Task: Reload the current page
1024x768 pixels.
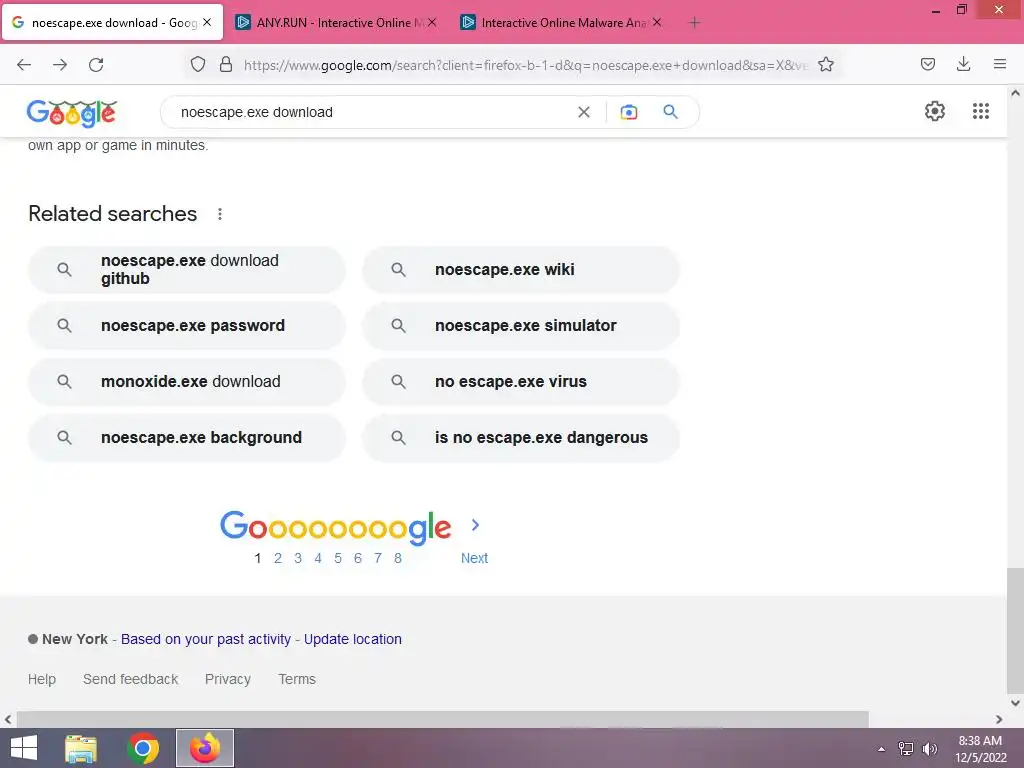Action: click(96, 64)
